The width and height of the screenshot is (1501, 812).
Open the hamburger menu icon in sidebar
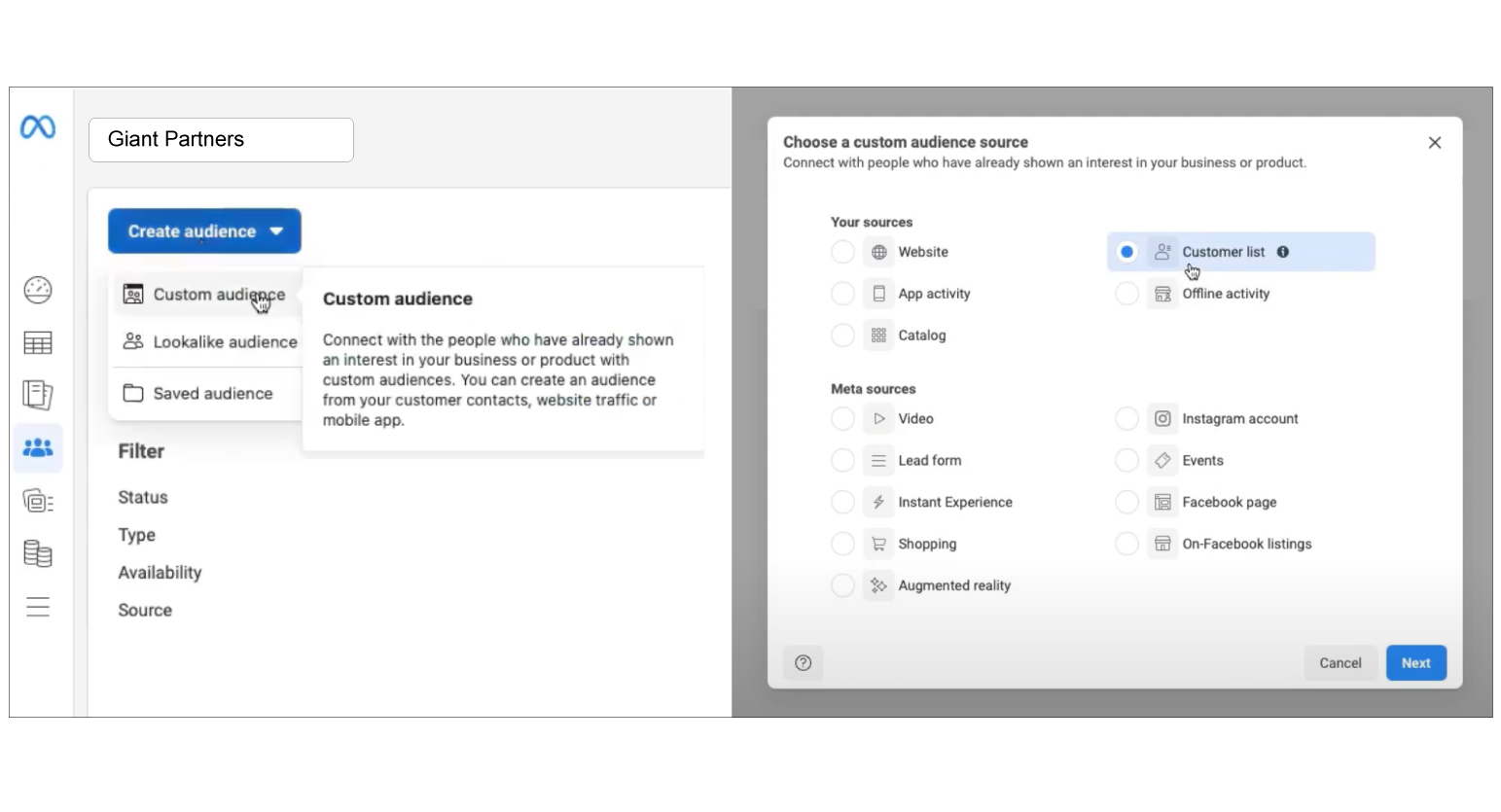[38, 608]
